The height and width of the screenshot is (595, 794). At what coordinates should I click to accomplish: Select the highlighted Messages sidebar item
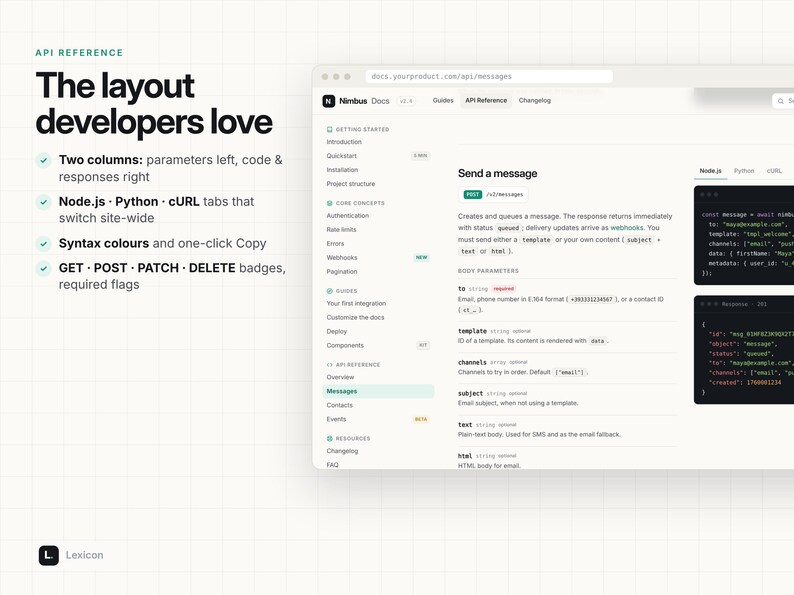coord(378,391)
